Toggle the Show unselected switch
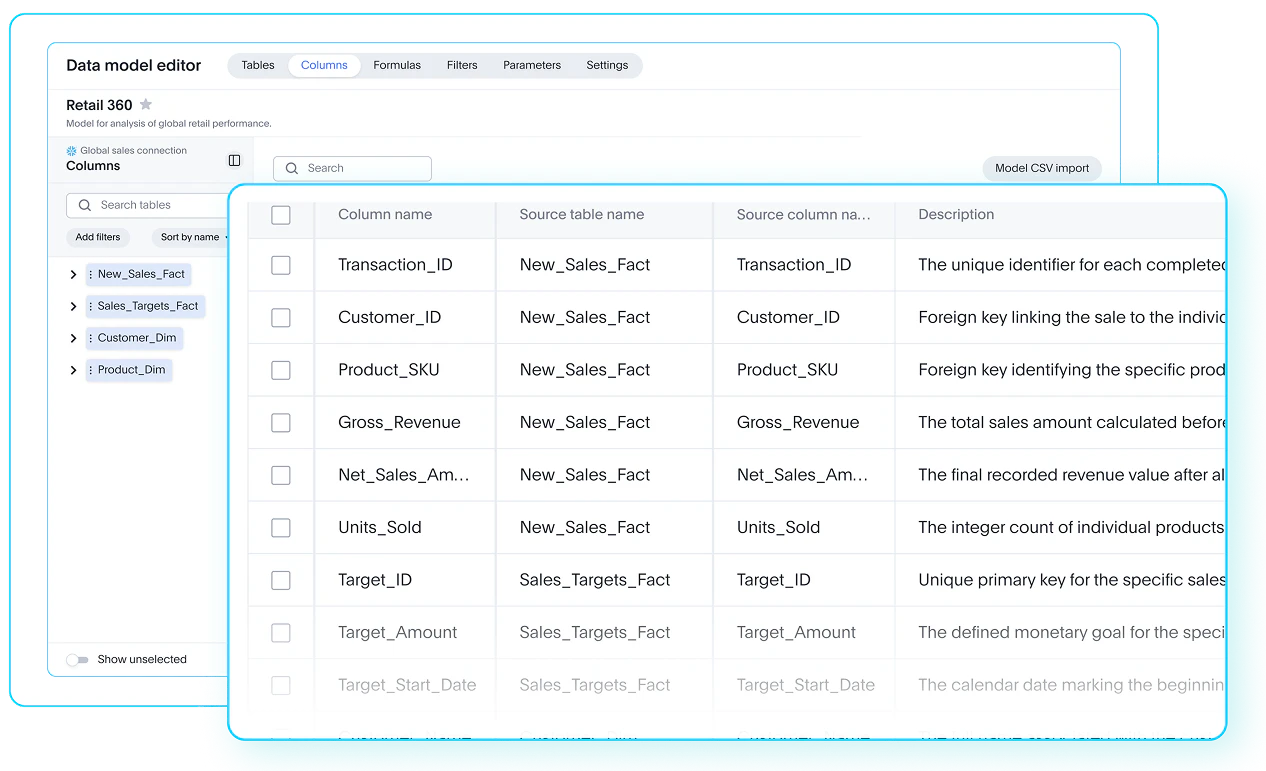Image resolution: width=1266 pixels, height=771 pixels. 77,660
